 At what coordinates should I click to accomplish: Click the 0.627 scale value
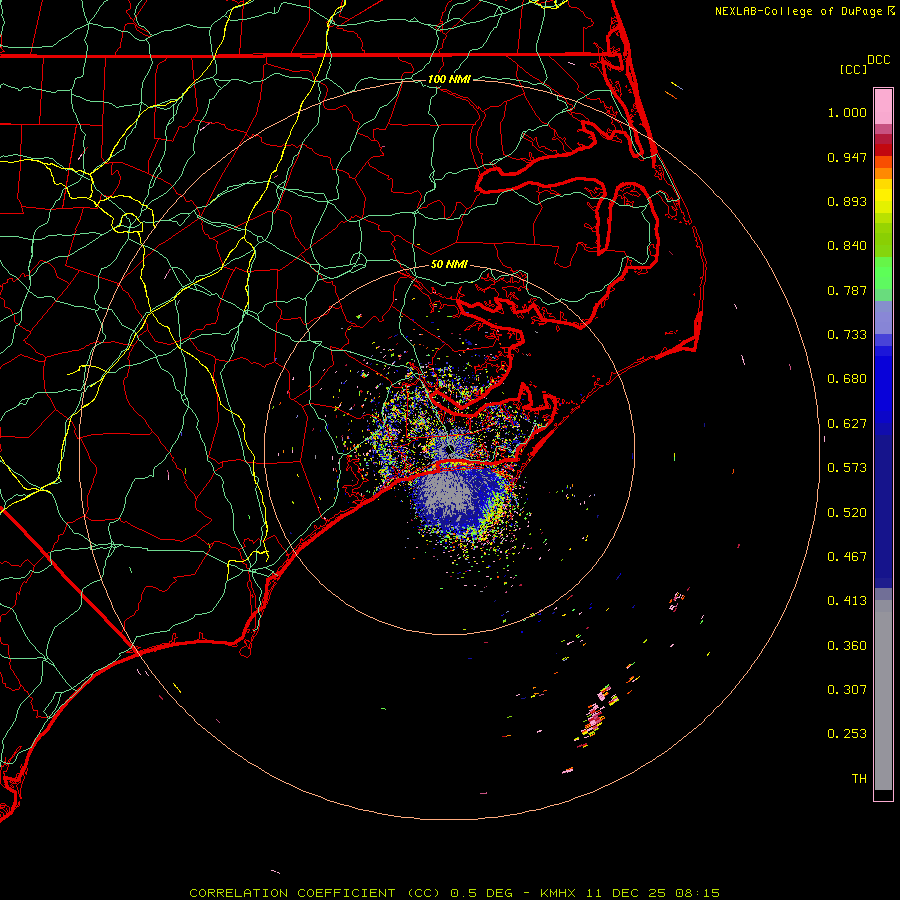pos(847,424)
